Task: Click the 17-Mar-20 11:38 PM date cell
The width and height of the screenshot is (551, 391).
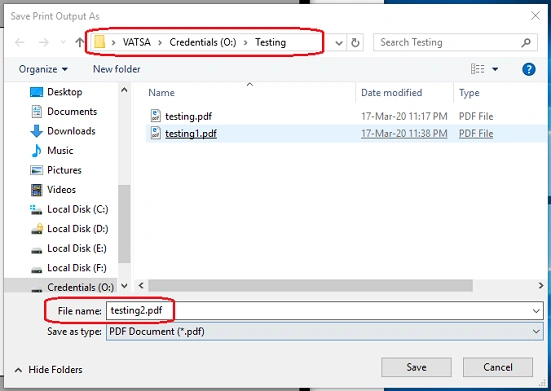Action: [404, 133]
